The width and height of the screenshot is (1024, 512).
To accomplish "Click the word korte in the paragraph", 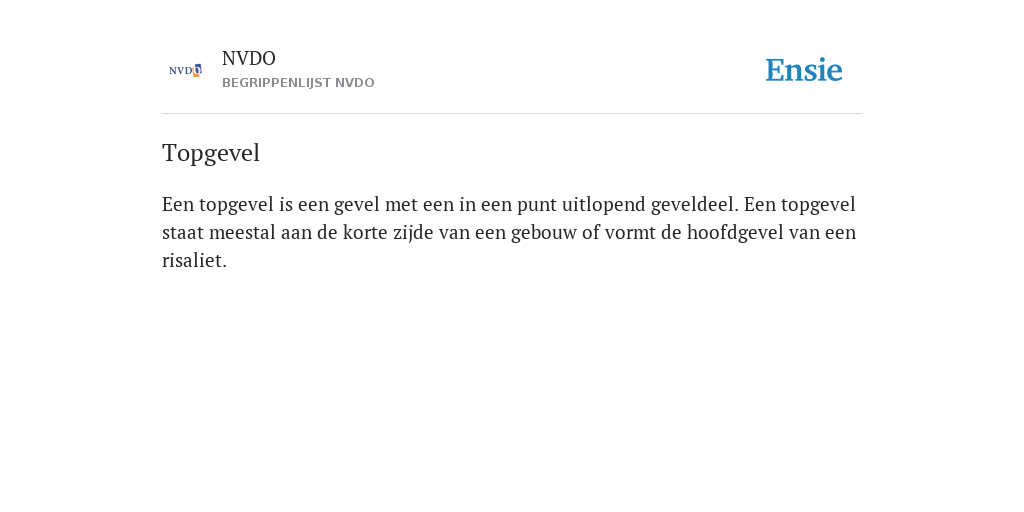I will 365,232.
